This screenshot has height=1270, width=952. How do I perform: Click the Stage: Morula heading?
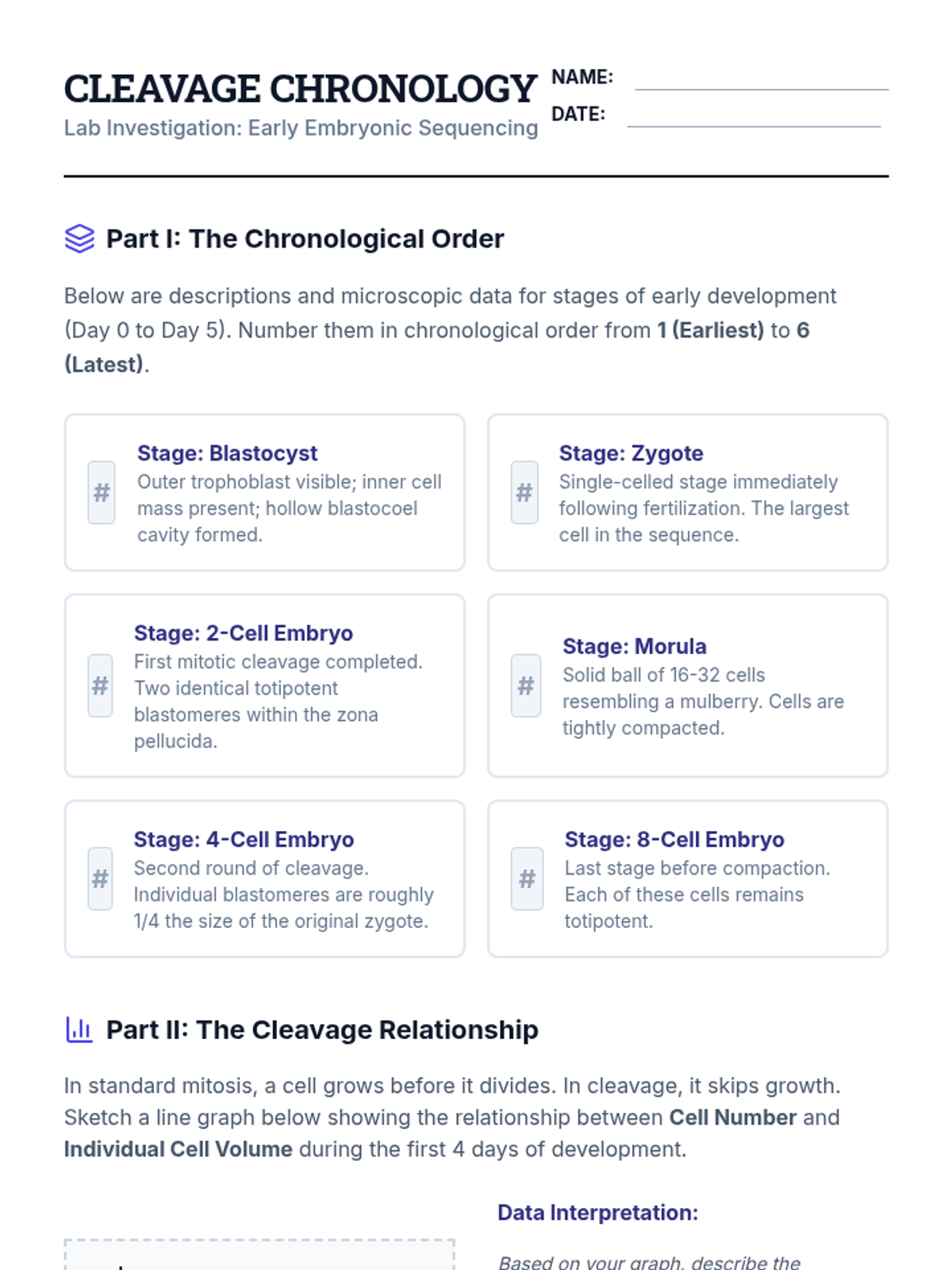[x=634, y=646]
